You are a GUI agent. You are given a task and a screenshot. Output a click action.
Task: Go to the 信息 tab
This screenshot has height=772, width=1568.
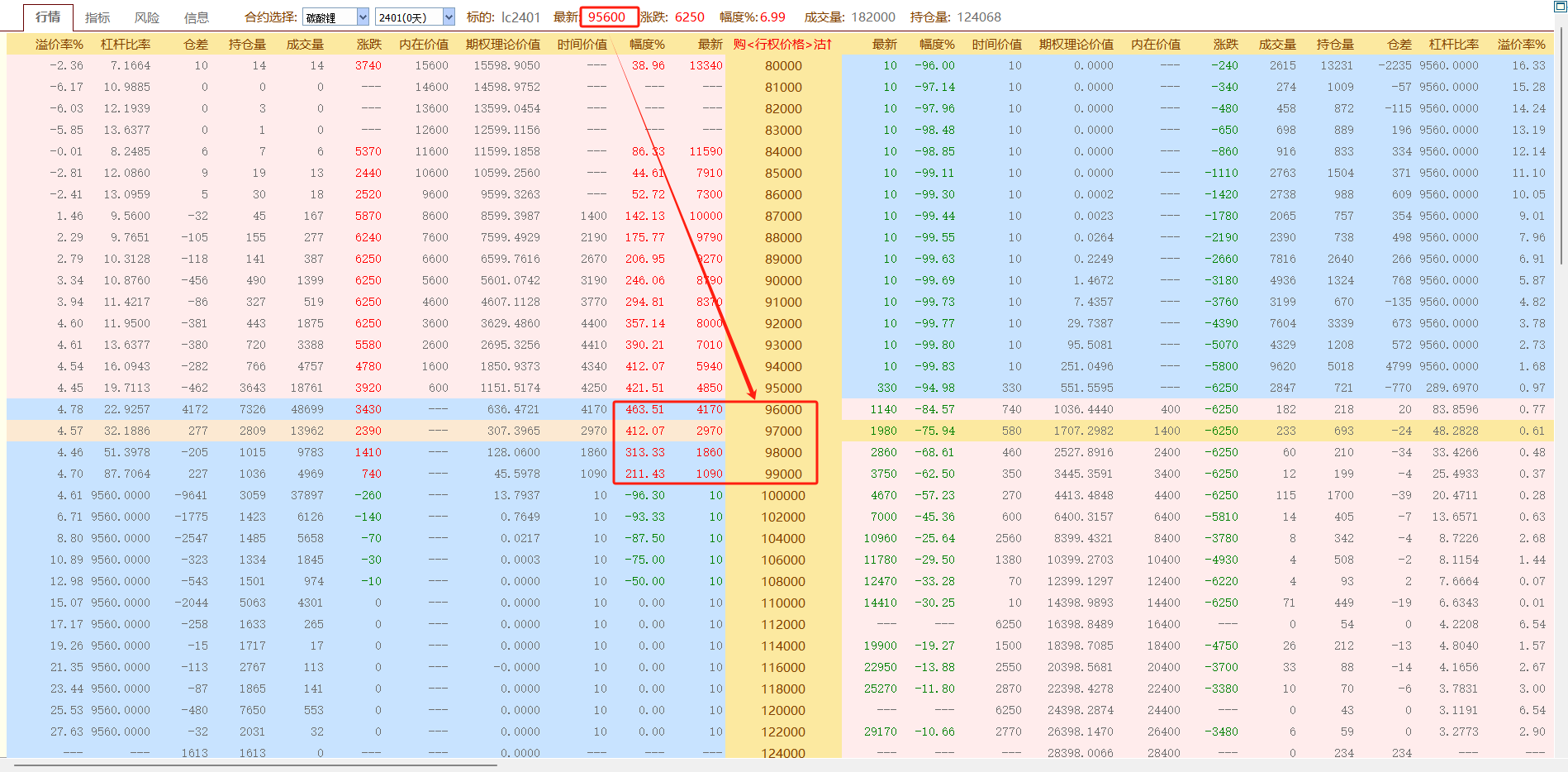197,17
